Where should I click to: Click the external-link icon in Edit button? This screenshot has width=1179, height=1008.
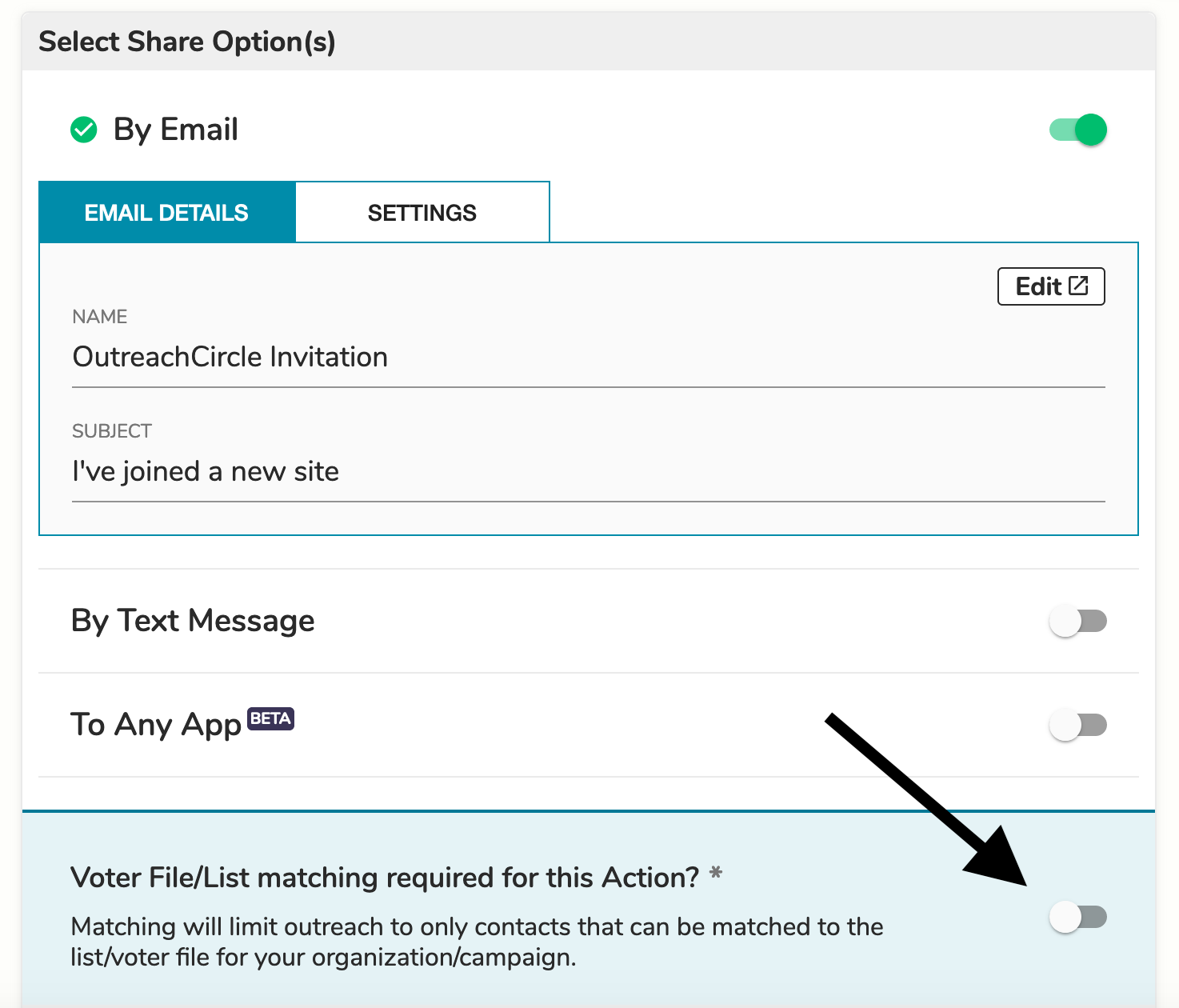pos(1079,286)
